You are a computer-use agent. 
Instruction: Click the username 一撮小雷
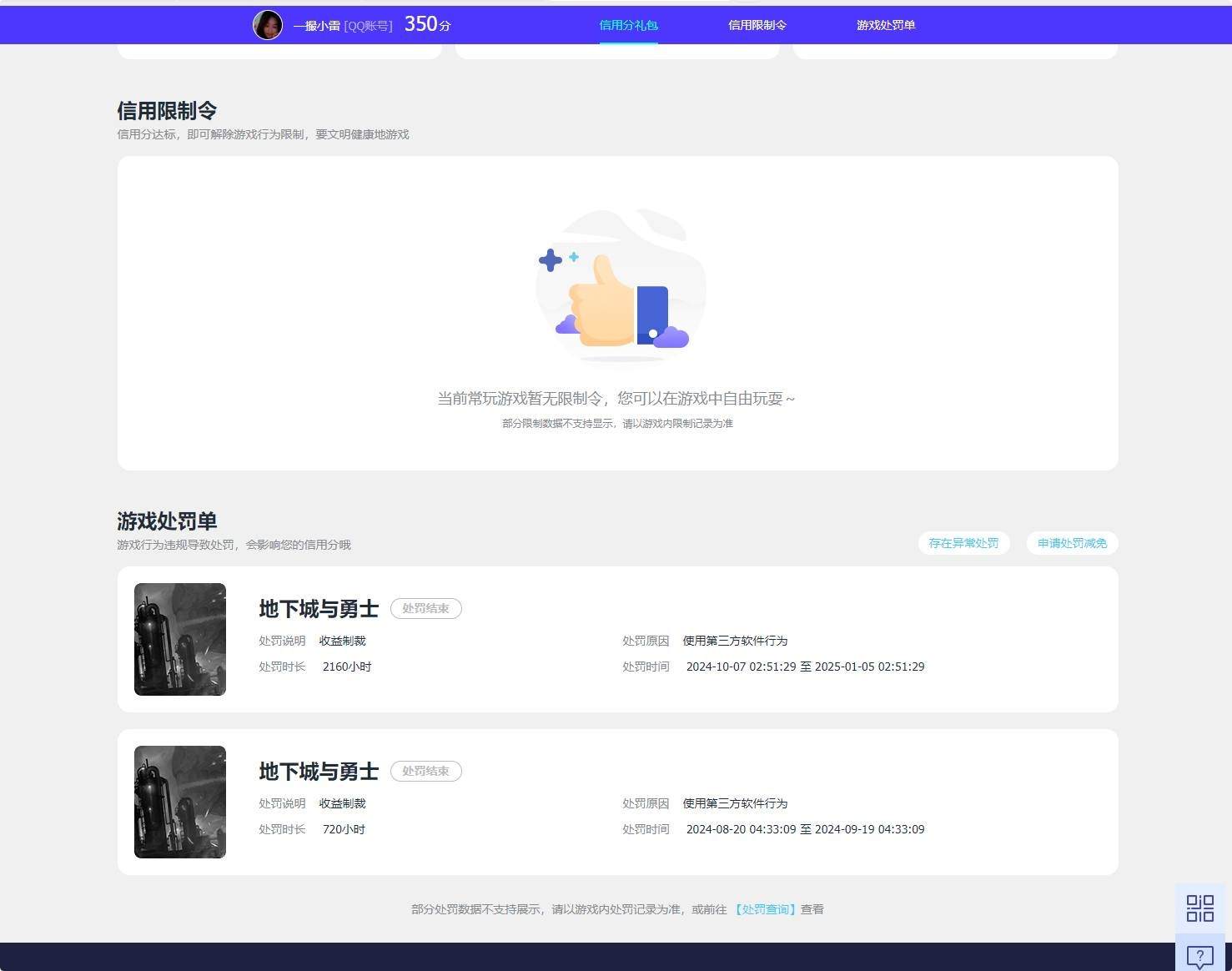[x=316, y=26]
